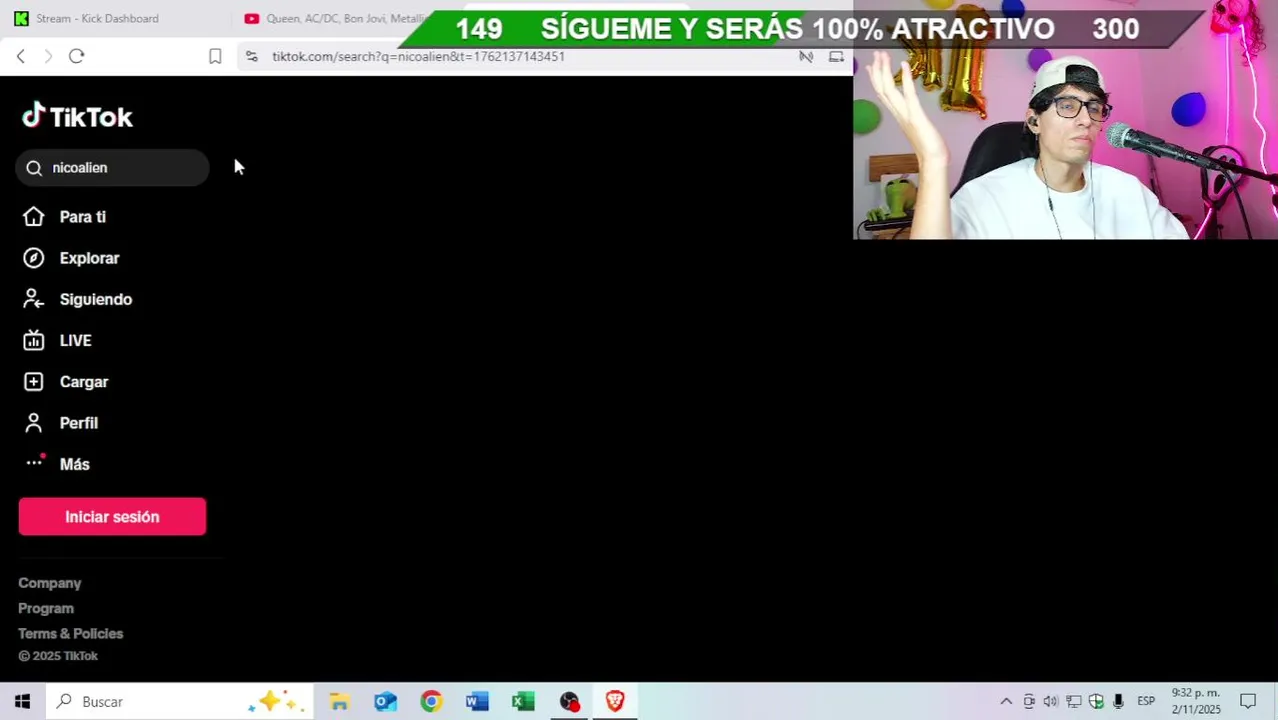Click the home icon beside Para ti

(34, 217)
